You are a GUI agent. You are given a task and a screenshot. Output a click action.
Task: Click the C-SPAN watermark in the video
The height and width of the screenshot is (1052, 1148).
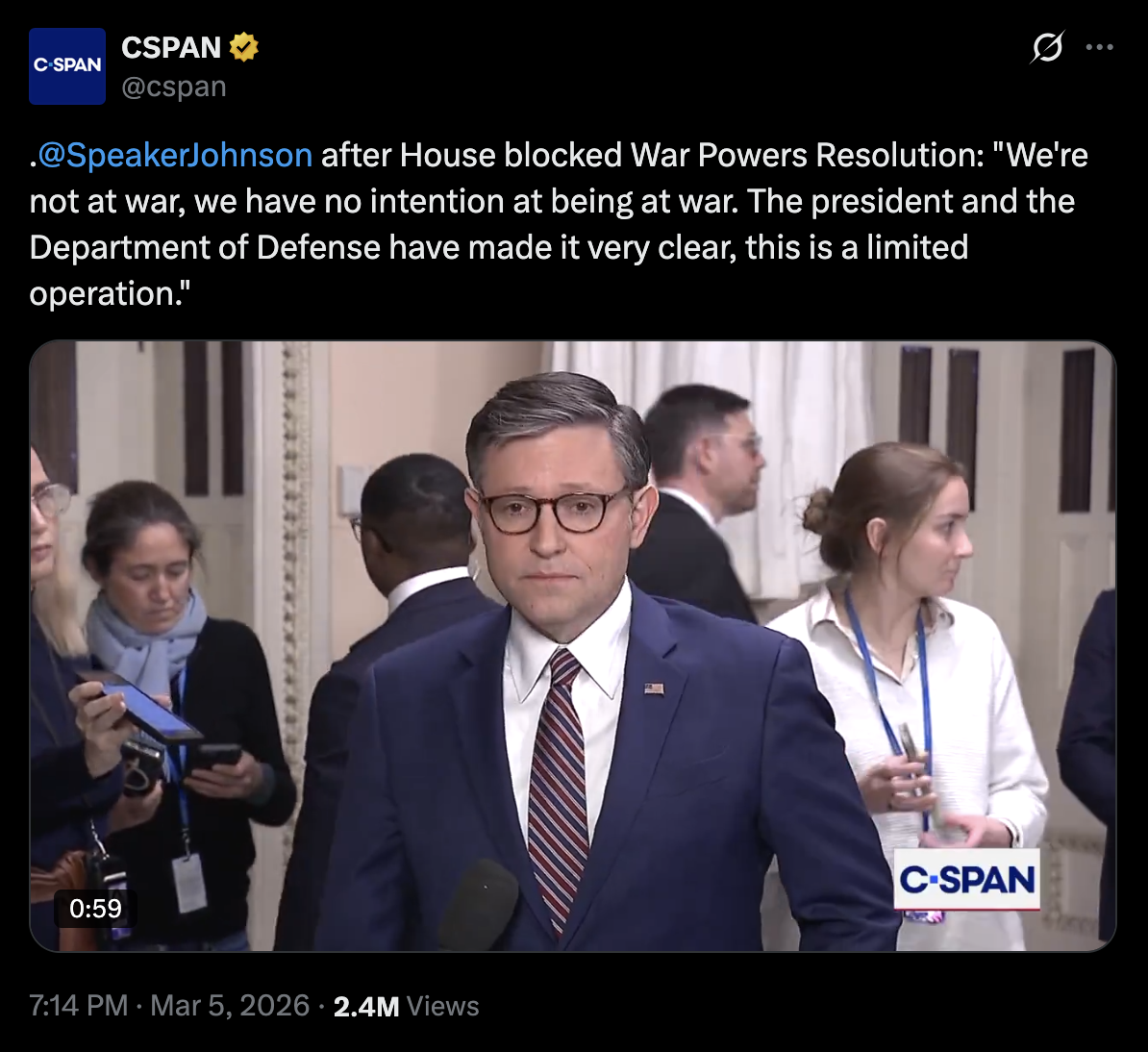pyautogui.click(x=966, y=879)
